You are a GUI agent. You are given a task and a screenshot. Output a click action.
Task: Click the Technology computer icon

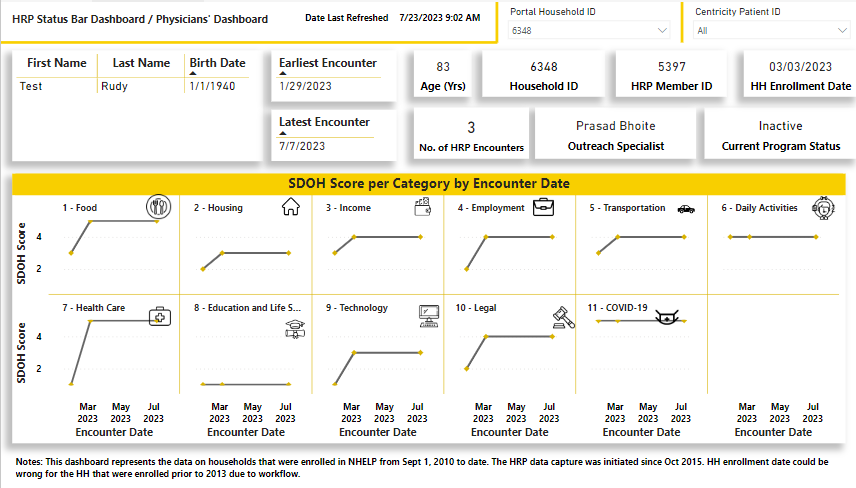point(429,316)
